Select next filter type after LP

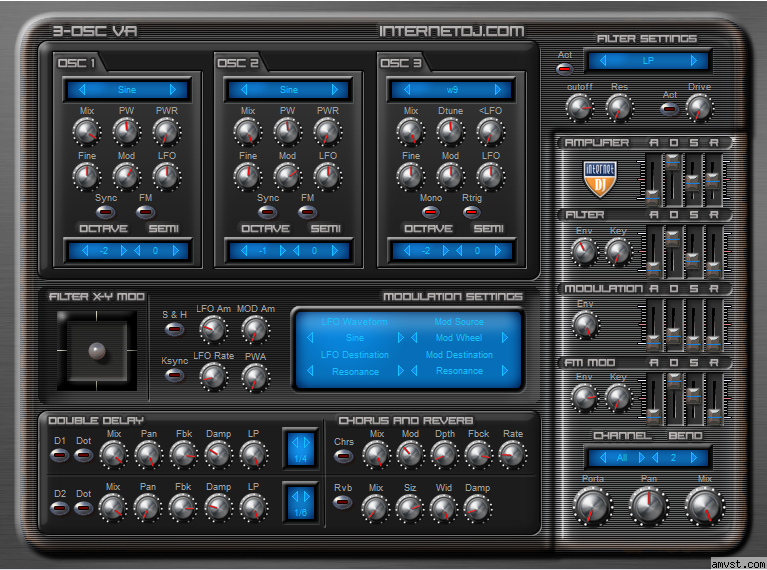point(694,61)
